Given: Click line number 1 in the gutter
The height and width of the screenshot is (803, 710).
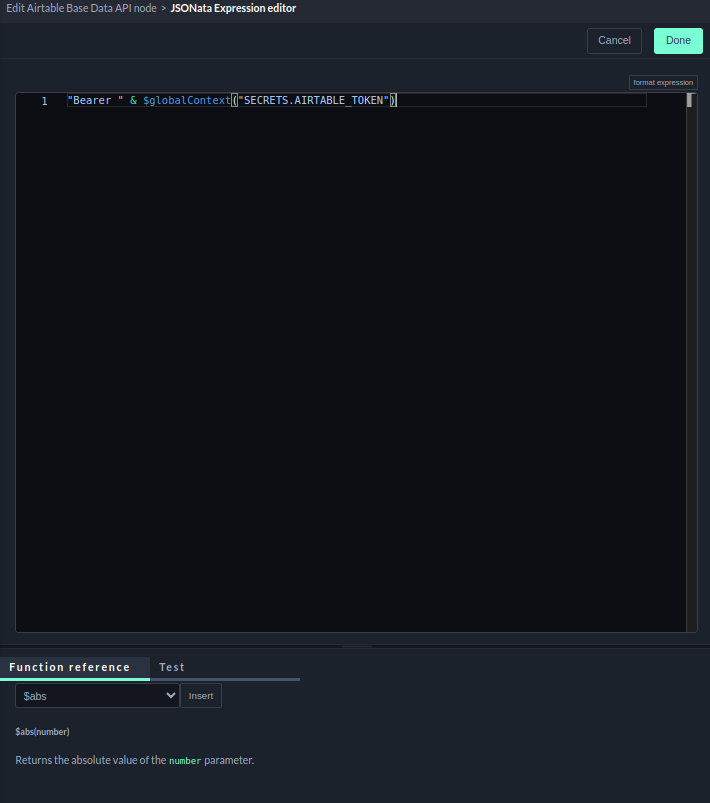Looking at the screenshot, I should click(44, 101).
